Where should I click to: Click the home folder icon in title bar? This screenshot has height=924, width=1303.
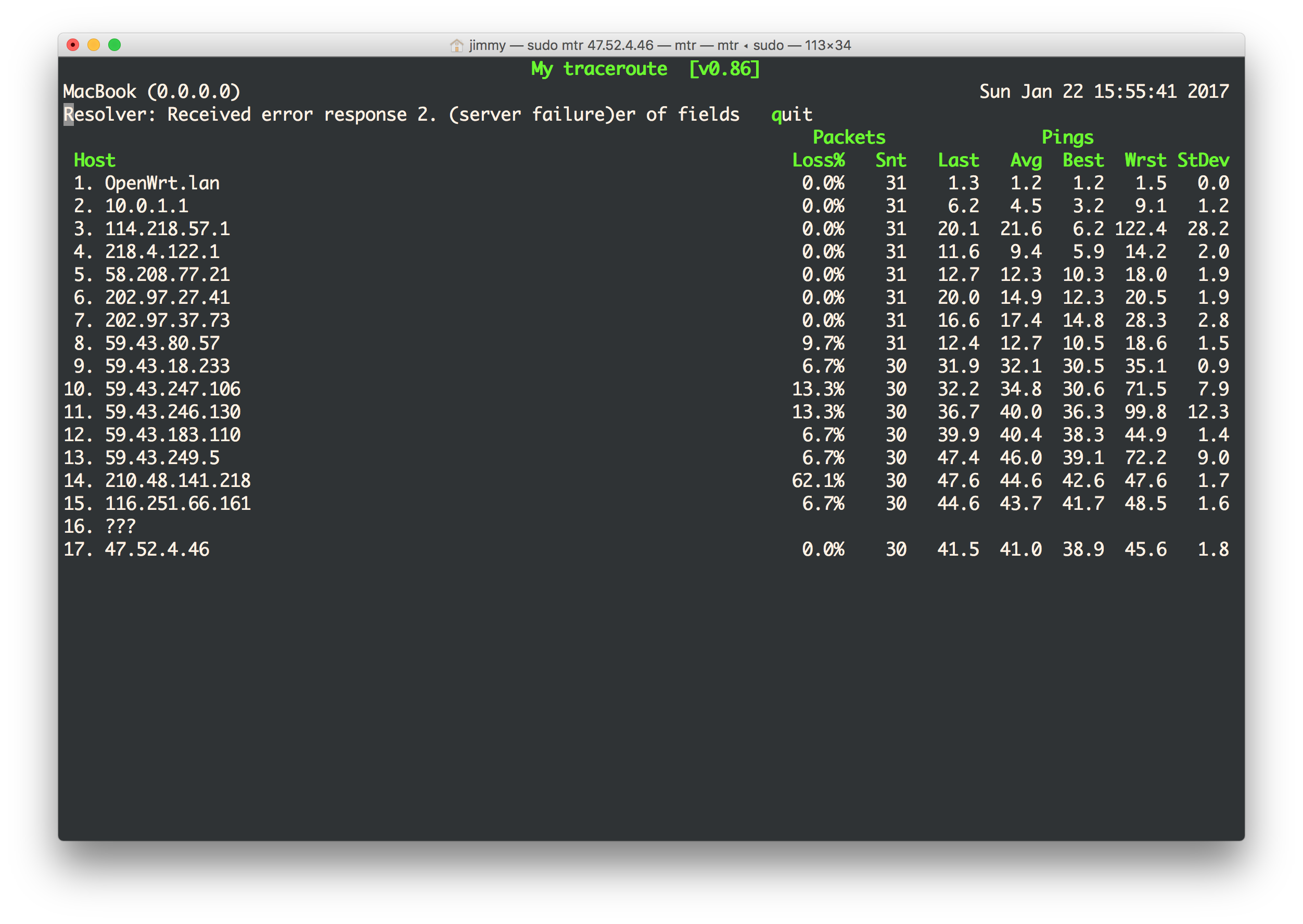456,45
